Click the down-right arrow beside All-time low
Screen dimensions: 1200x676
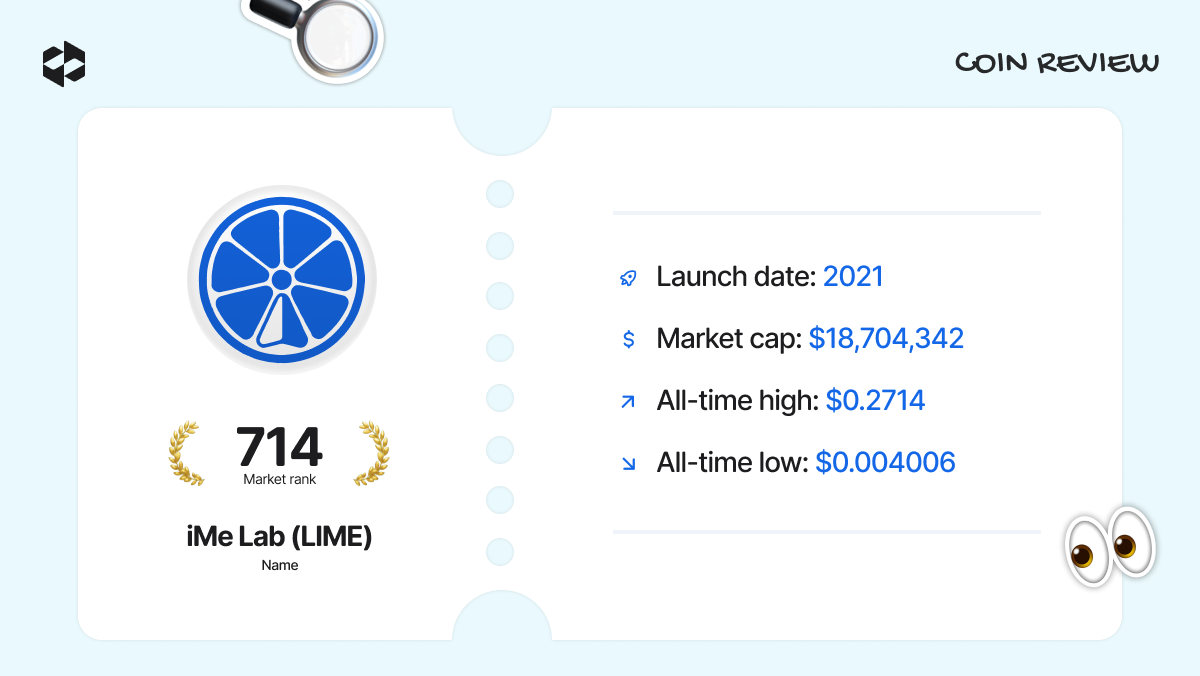pyautogui.click(x=628, y=463)
